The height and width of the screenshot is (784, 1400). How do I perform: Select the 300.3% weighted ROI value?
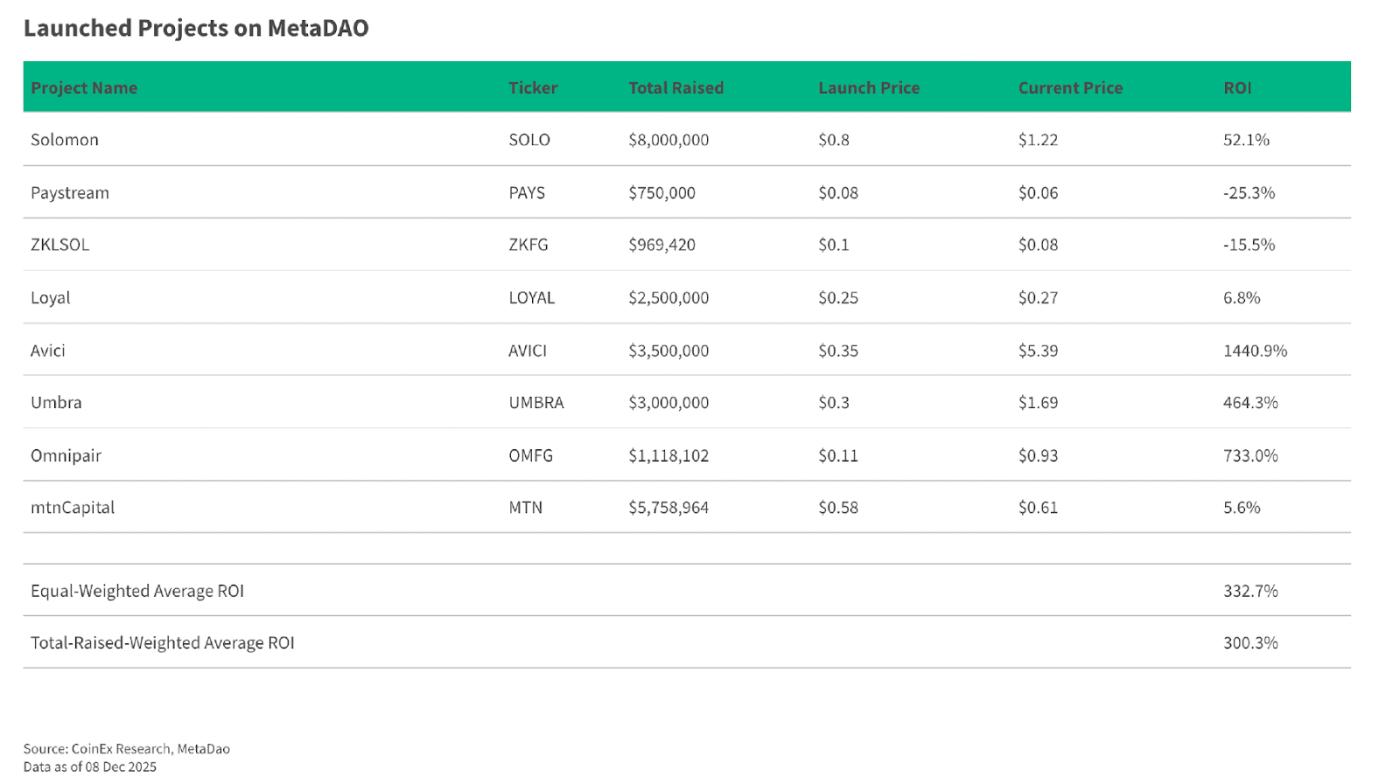point(1250,643)
